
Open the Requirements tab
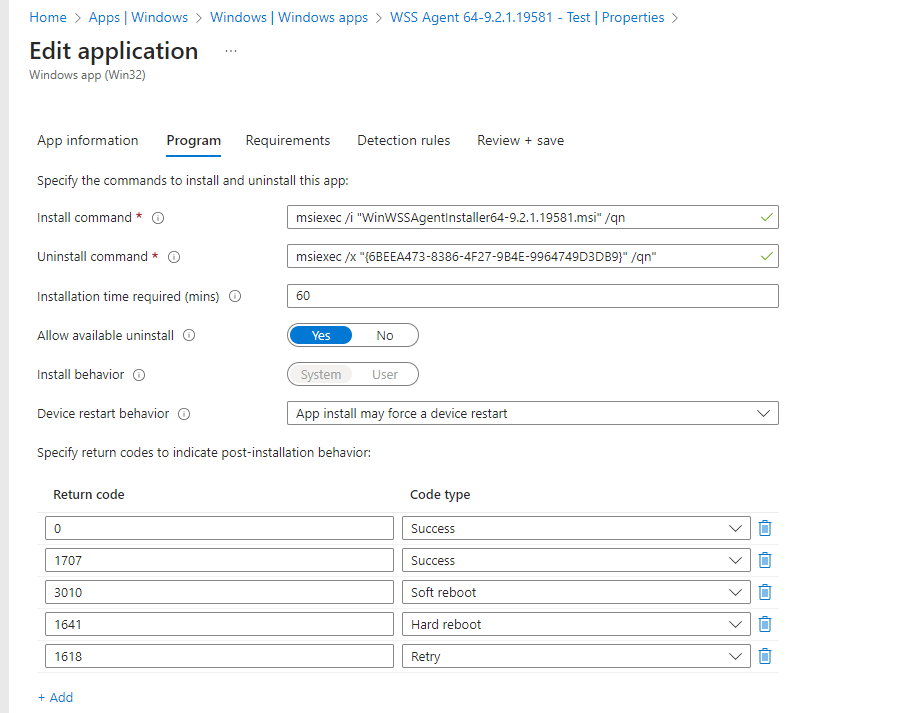[x=288, y=140]
